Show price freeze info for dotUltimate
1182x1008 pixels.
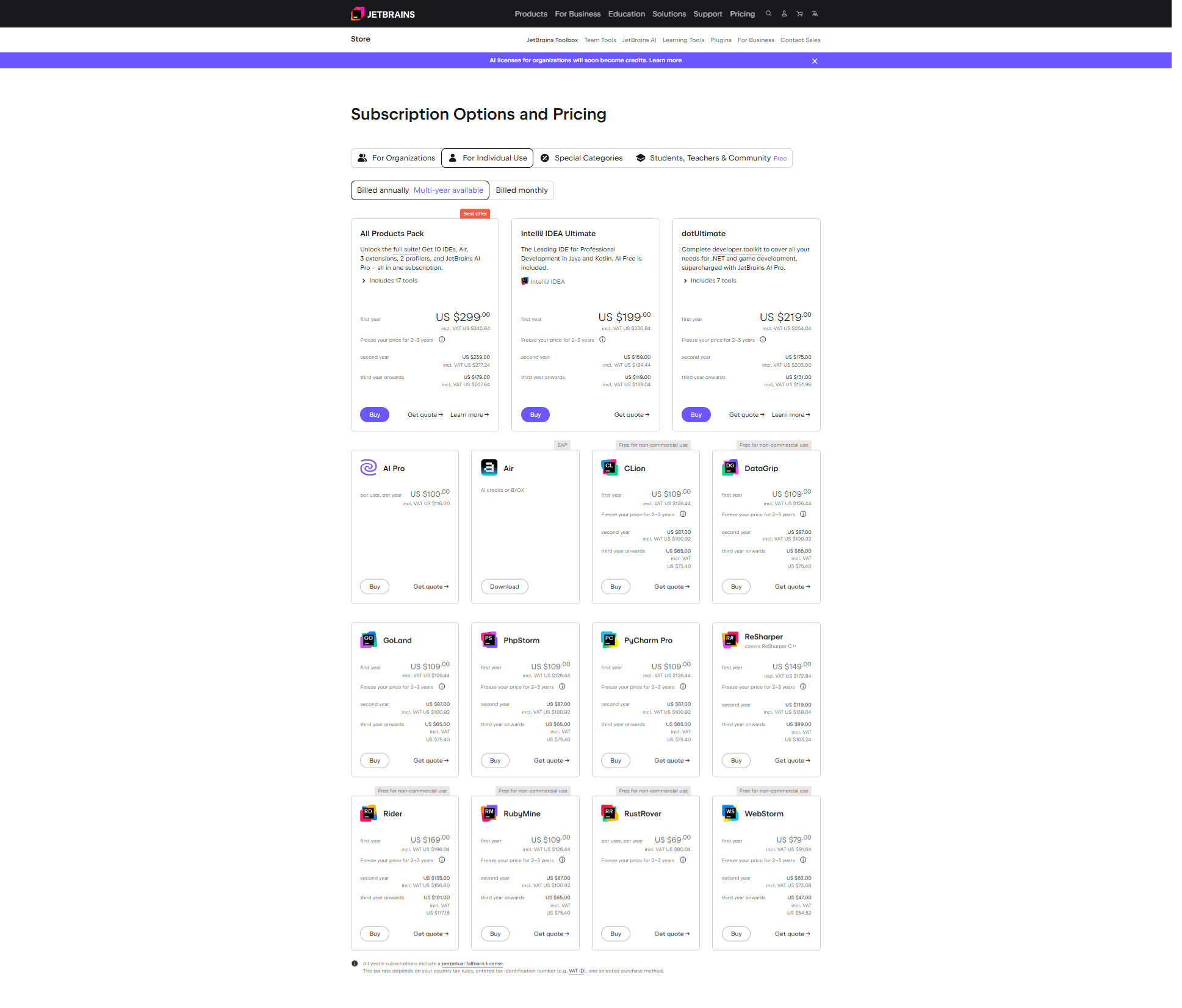[763, 340]
